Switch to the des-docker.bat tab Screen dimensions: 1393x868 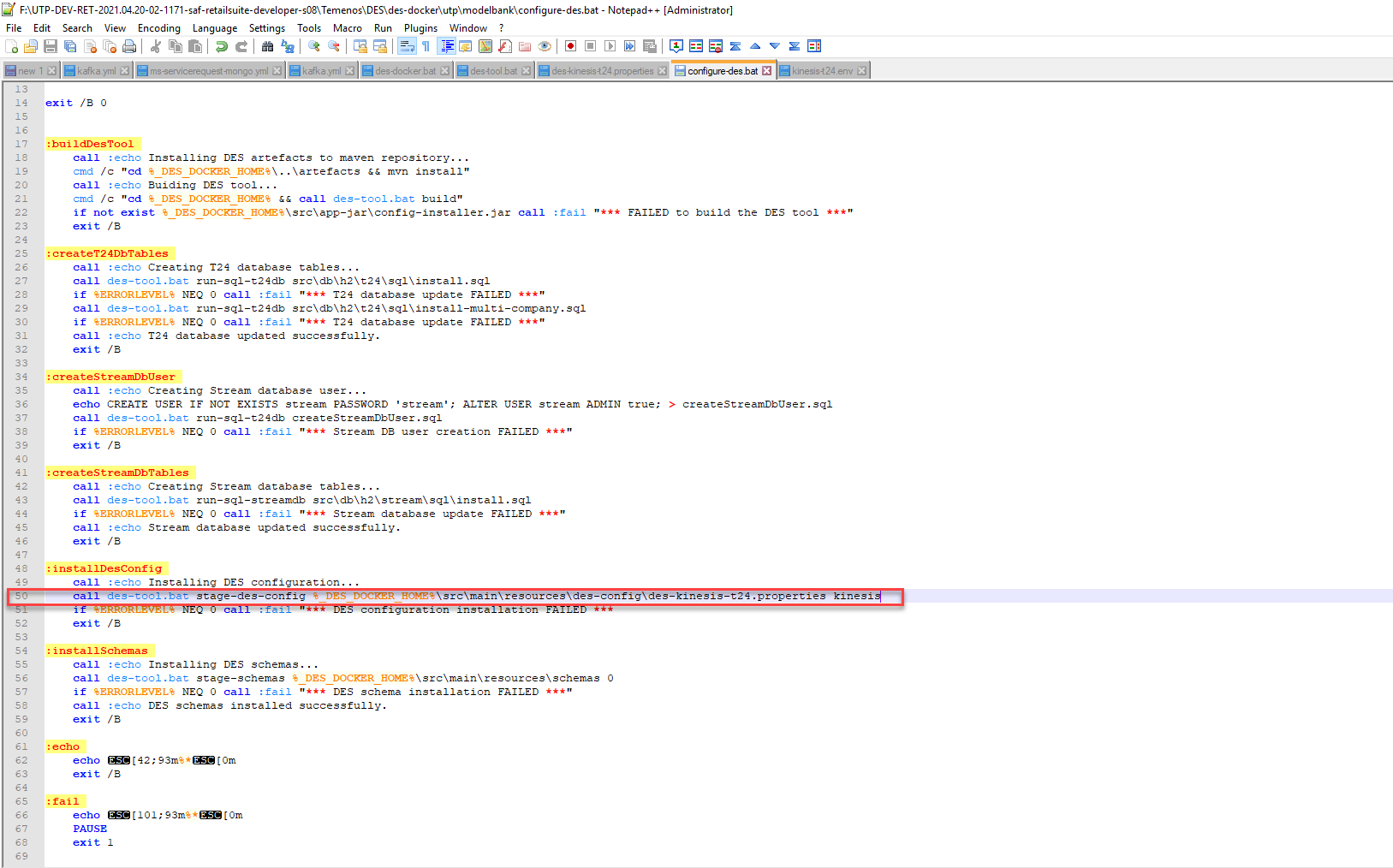405,71
